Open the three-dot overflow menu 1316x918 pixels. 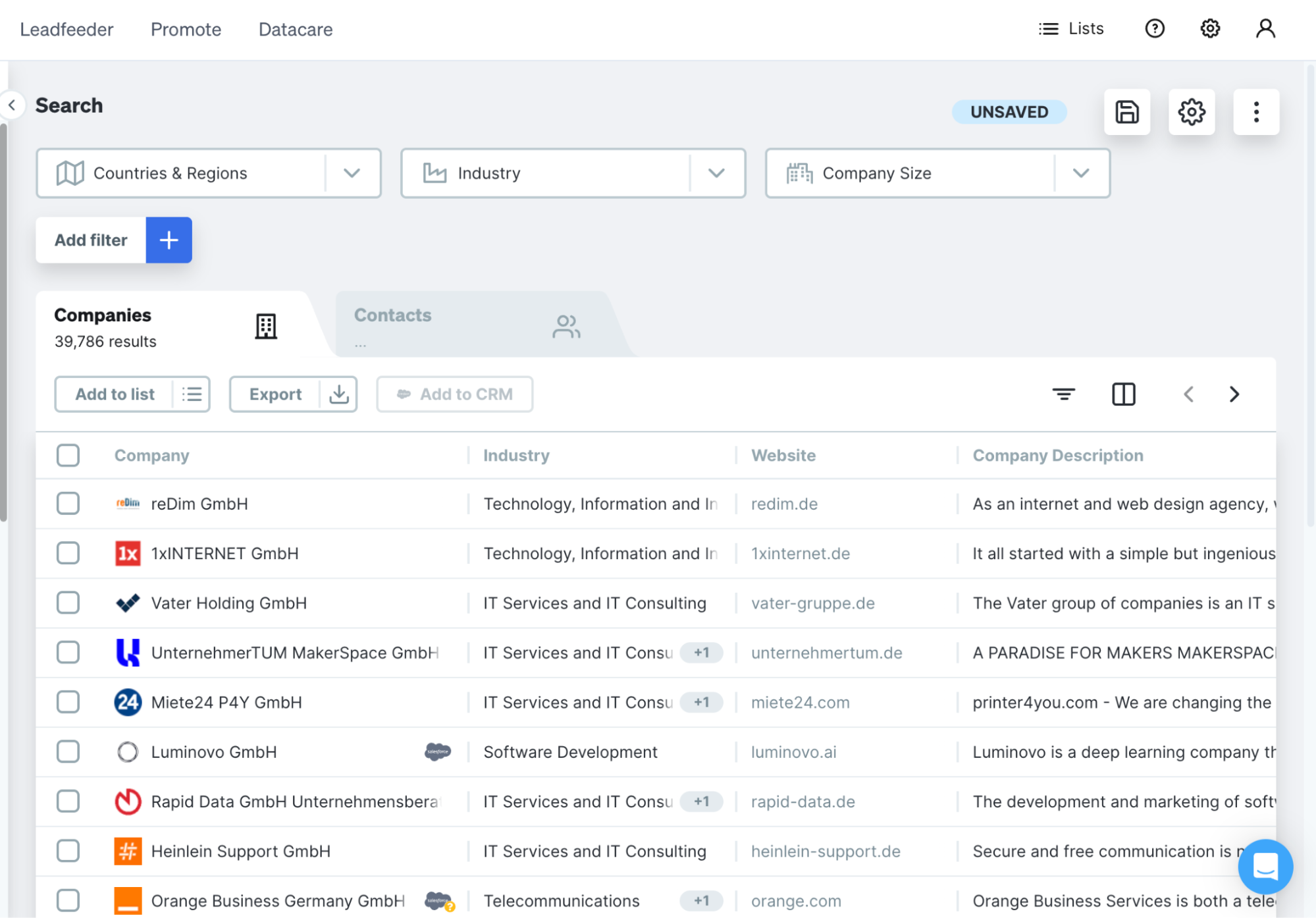(1256, 112)
